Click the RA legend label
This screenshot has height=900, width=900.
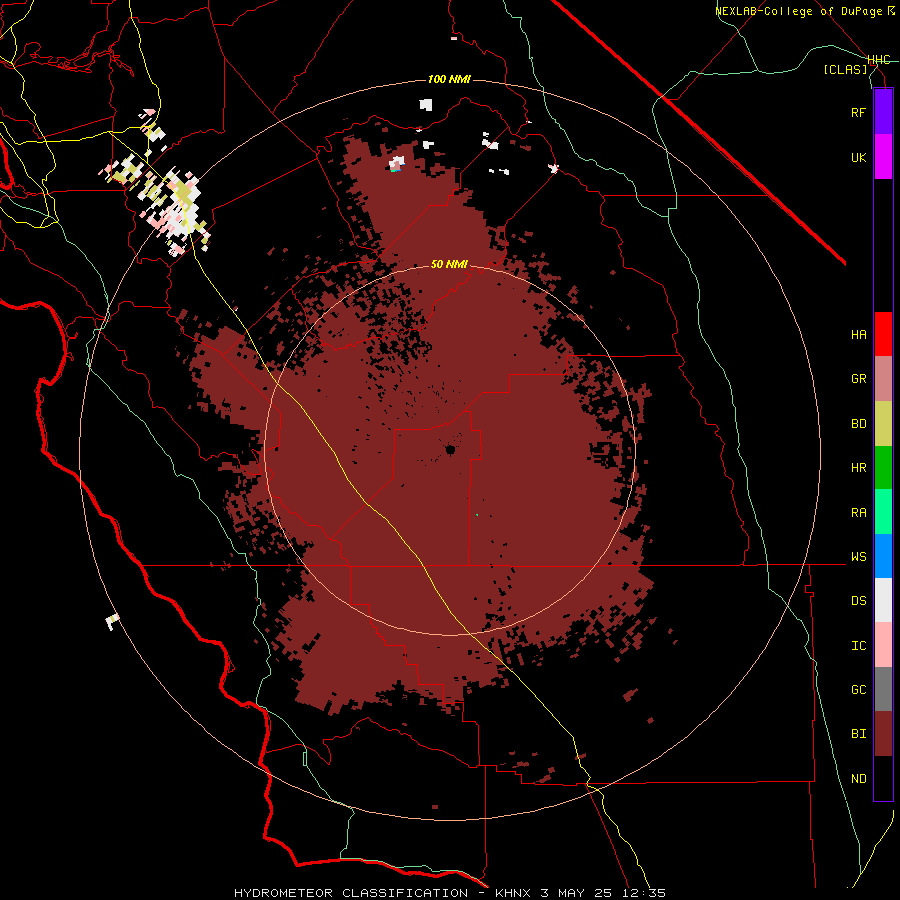coord(858,512)
